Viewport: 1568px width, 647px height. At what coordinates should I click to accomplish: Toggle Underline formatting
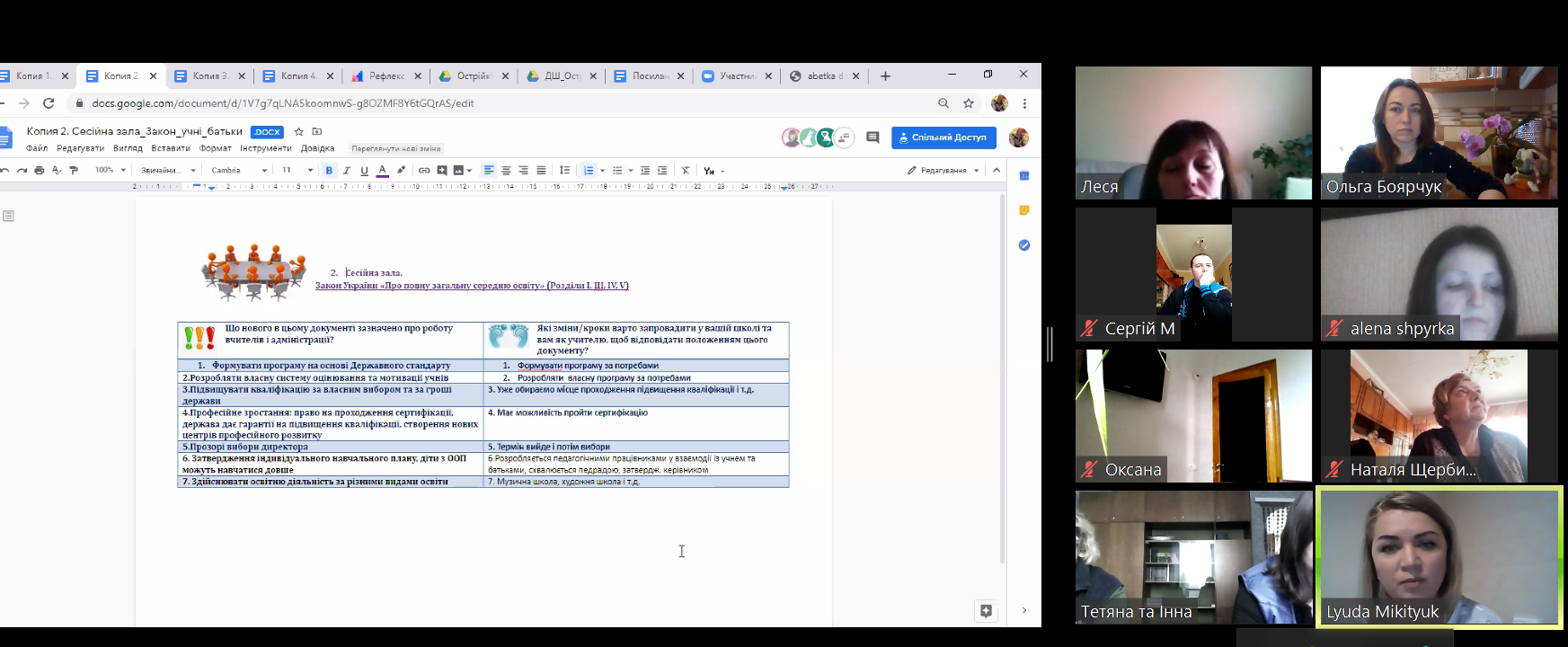[364, 170]
